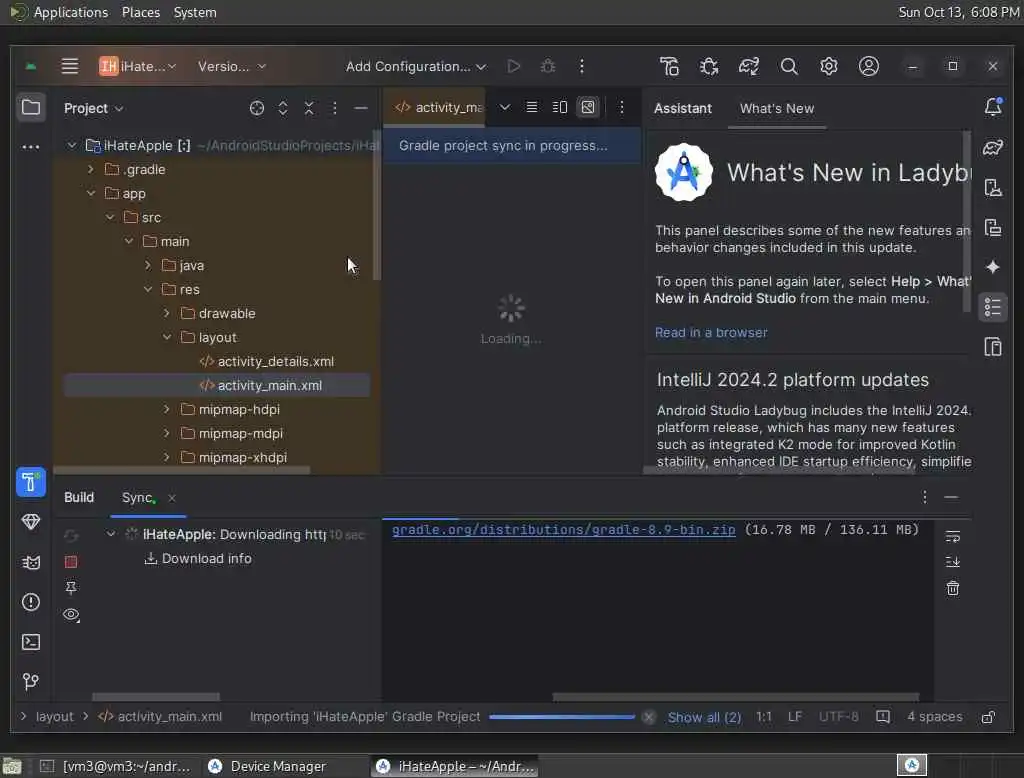Open the Places menu

140,12
